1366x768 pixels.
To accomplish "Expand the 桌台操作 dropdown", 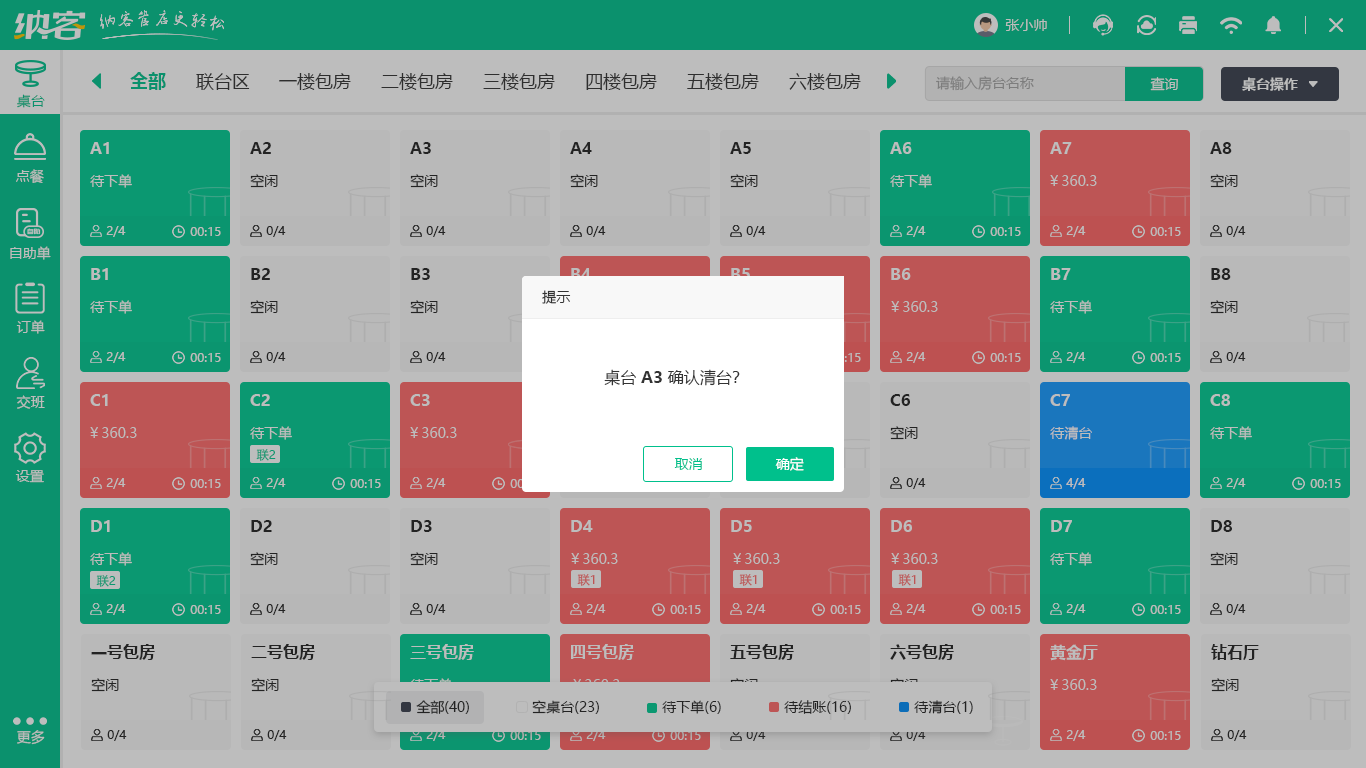I will pyautogui.click(x=1280, y=84).
